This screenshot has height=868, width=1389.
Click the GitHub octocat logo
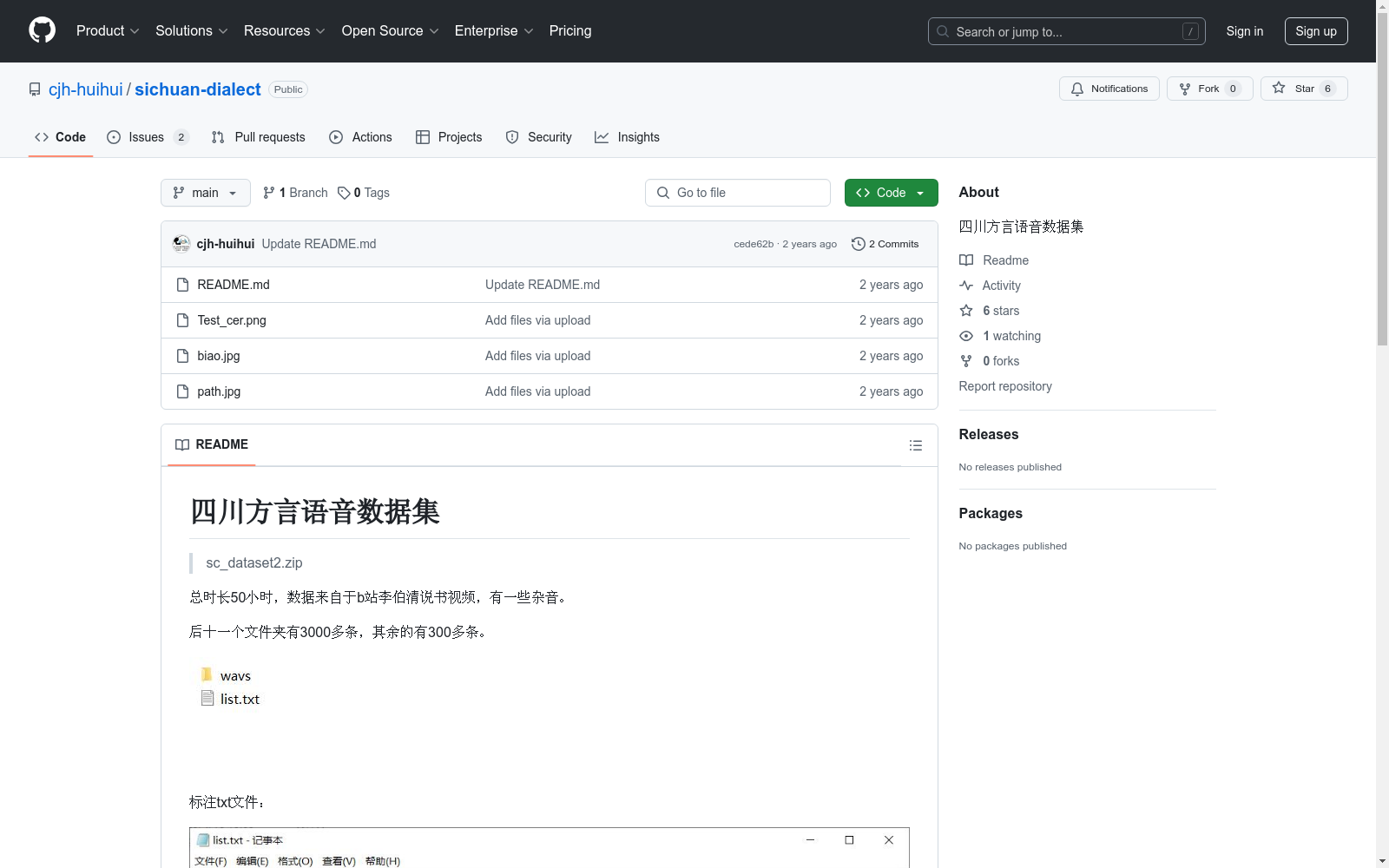click(42, 30)
